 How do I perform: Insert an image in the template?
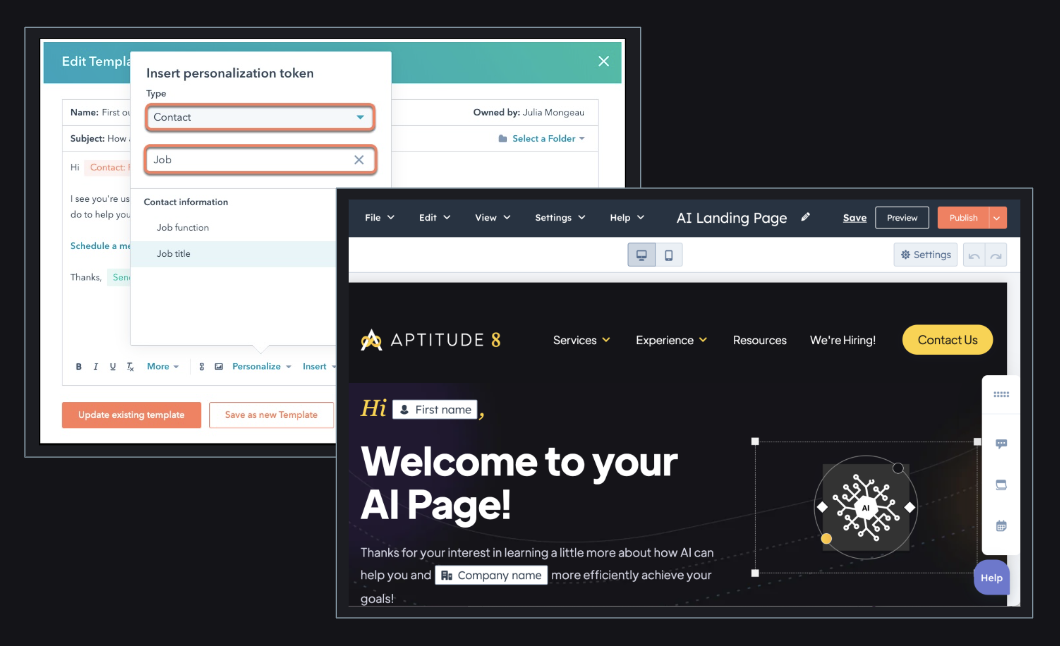(218, 367)
